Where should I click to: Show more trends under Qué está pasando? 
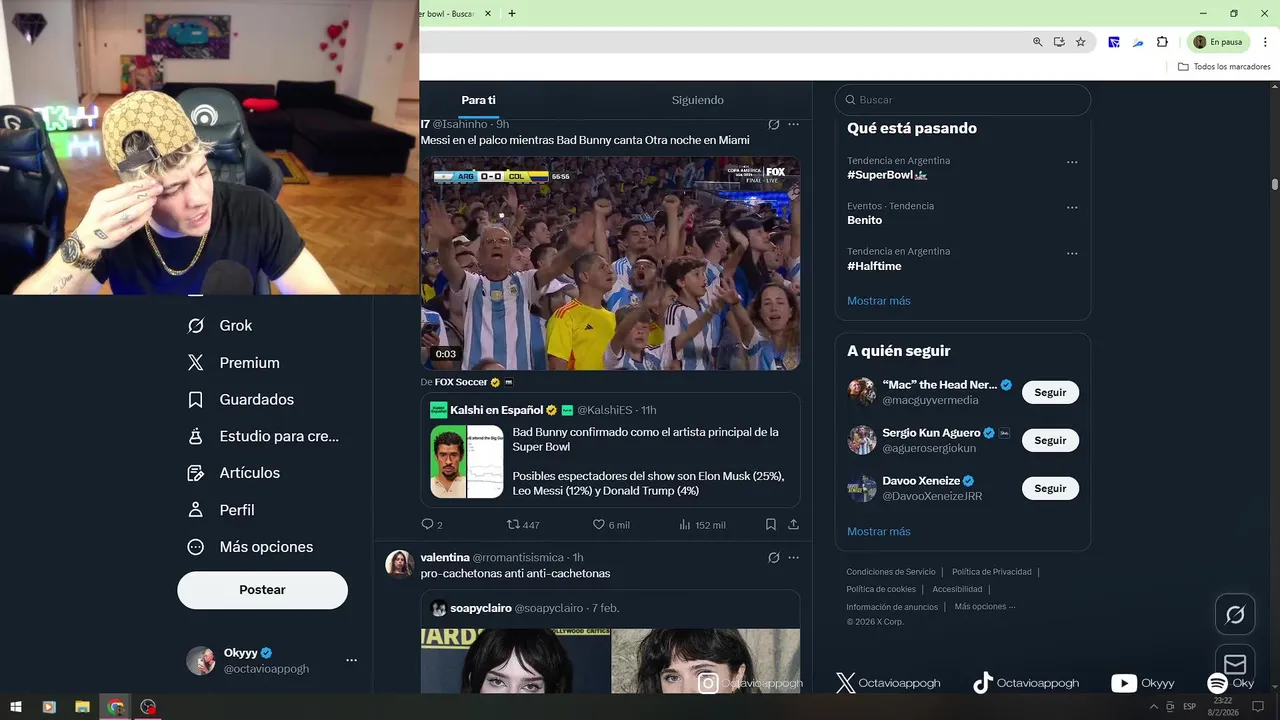click(x=878, y=301)
